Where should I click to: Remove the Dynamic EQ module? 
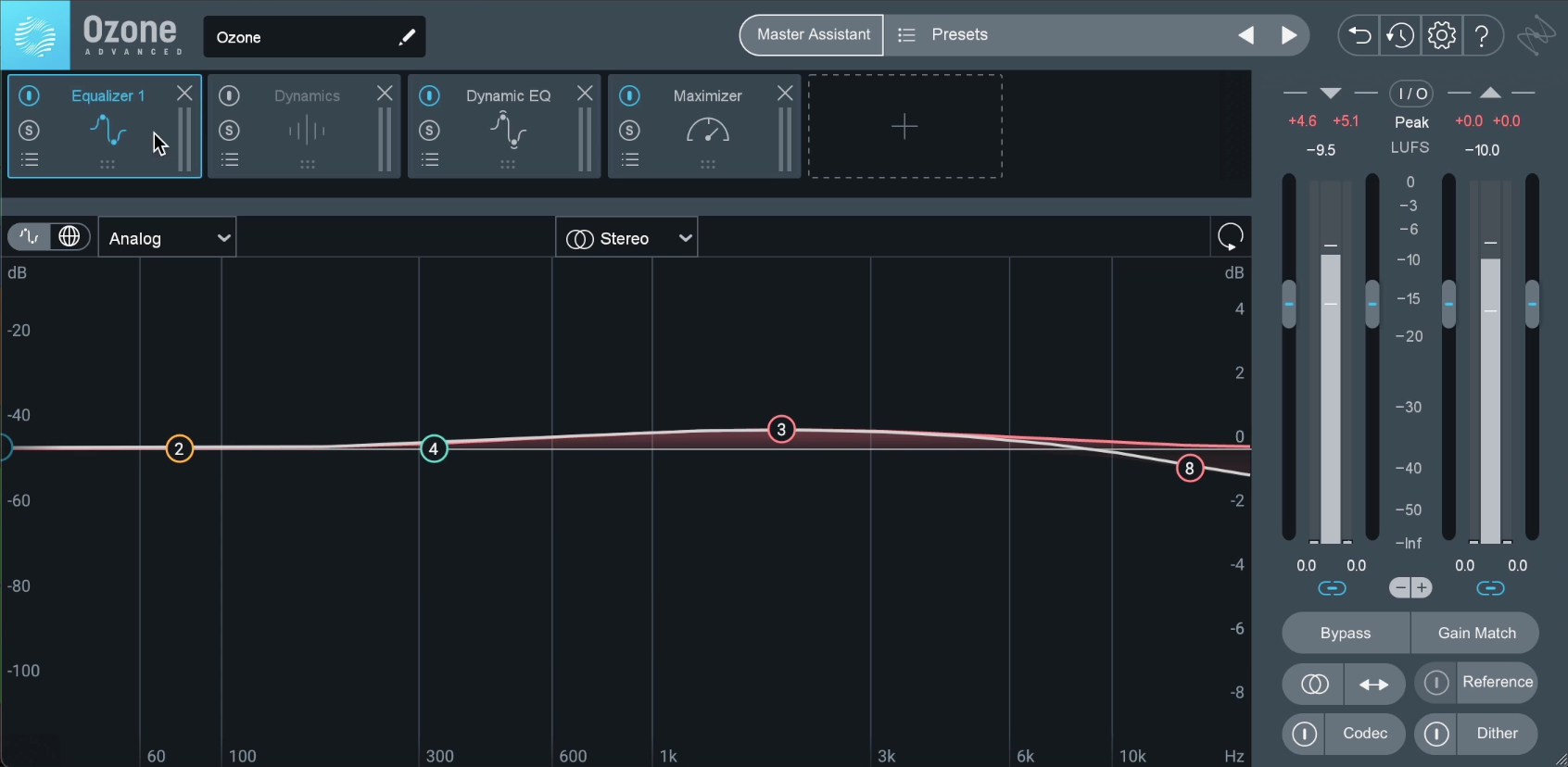(585, 94)
